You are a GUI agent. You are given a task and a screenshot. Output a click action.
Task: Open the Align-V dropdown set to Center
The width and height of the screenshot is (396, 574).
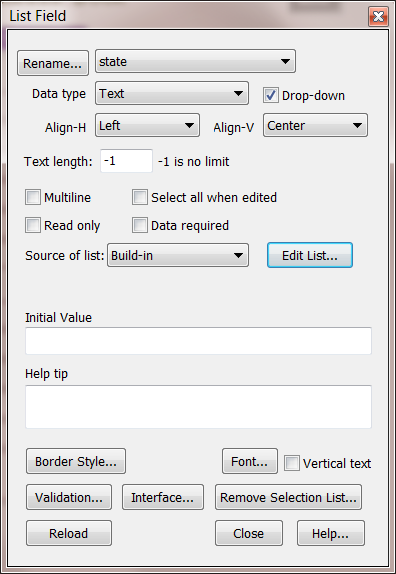[315, 125]
